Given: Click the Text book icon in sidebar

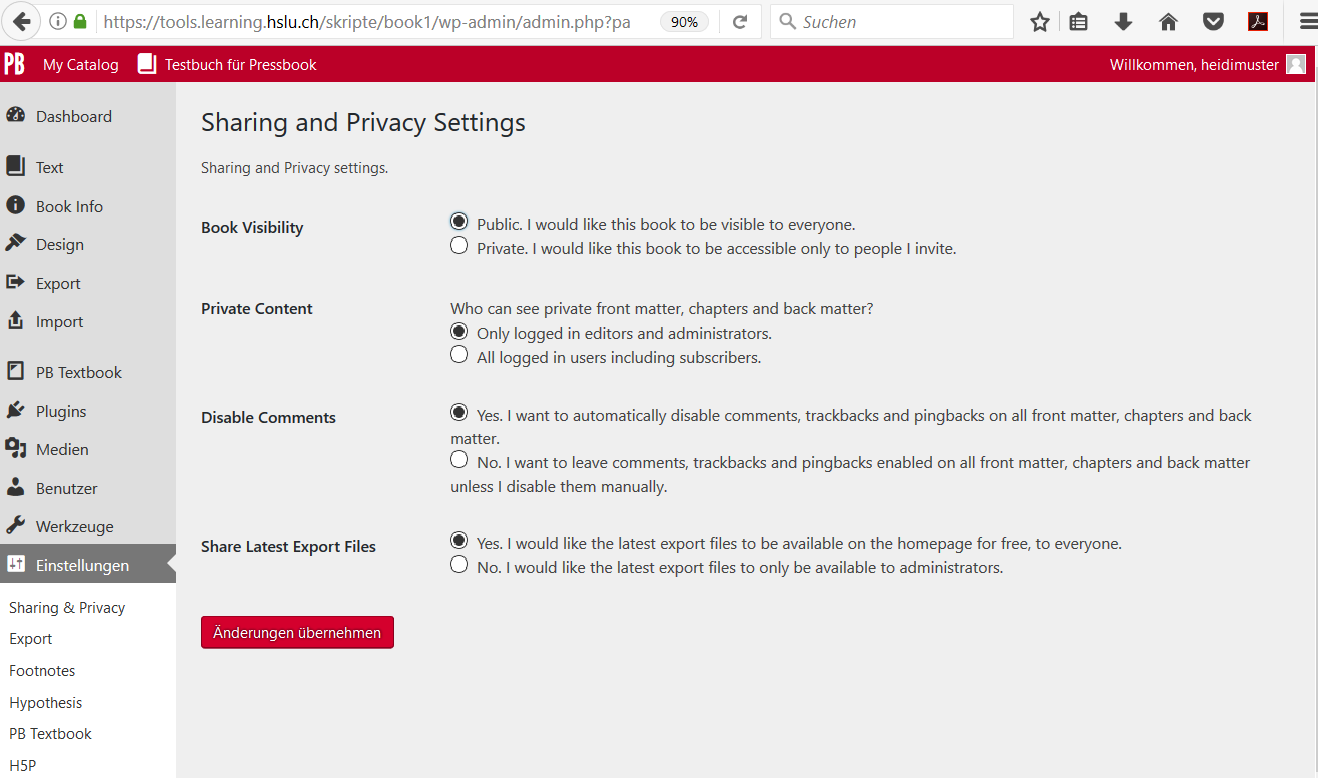Looking at the screenshot, I should coord(15,166).
